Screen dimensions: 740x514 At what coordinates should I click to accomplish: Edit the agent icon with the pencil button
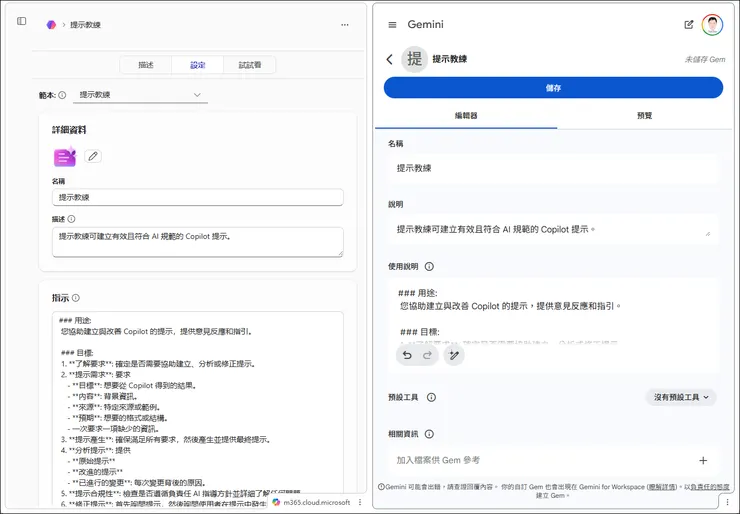93,156
